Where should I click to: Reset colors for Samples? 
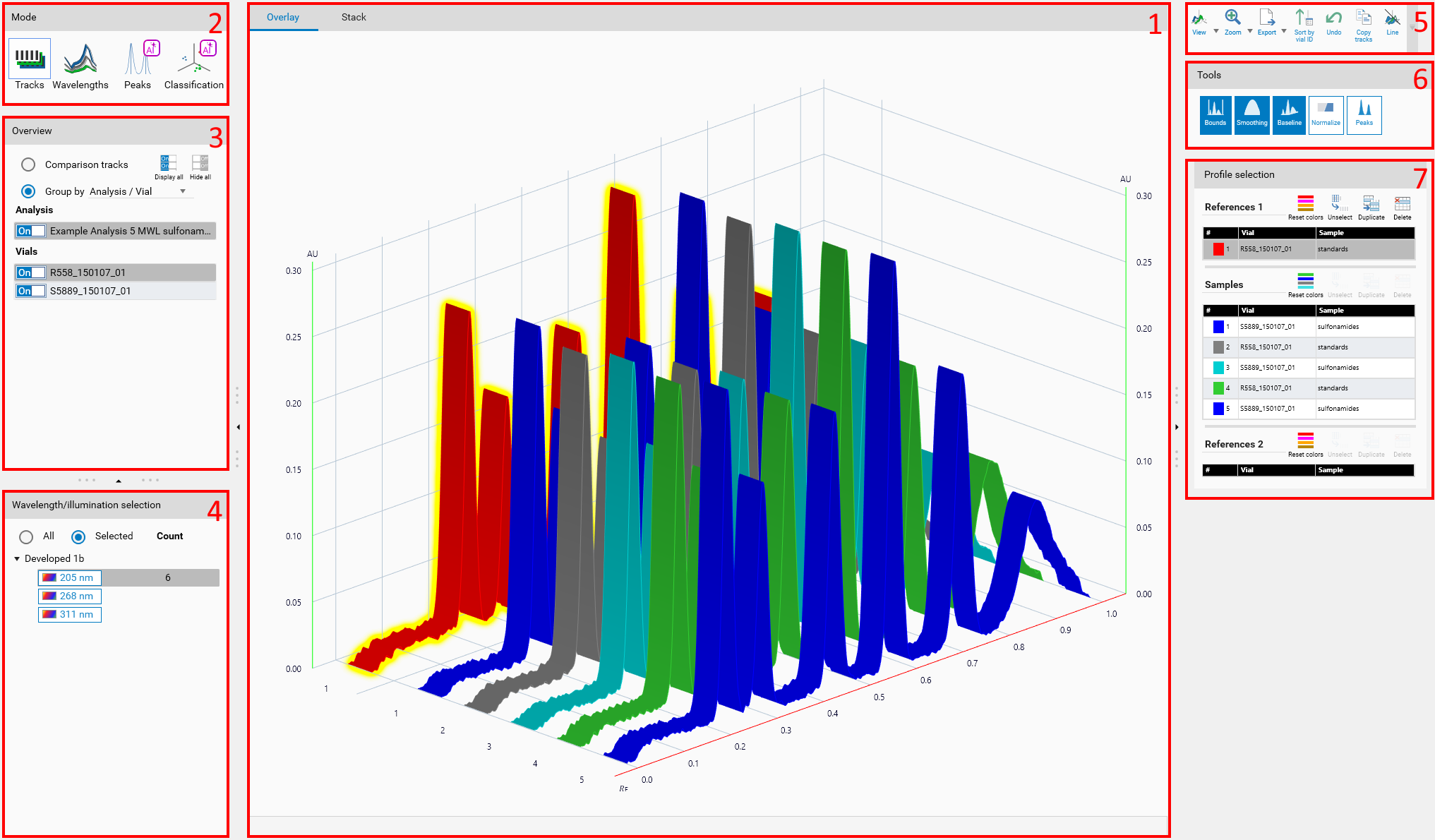click(1305, 284)
